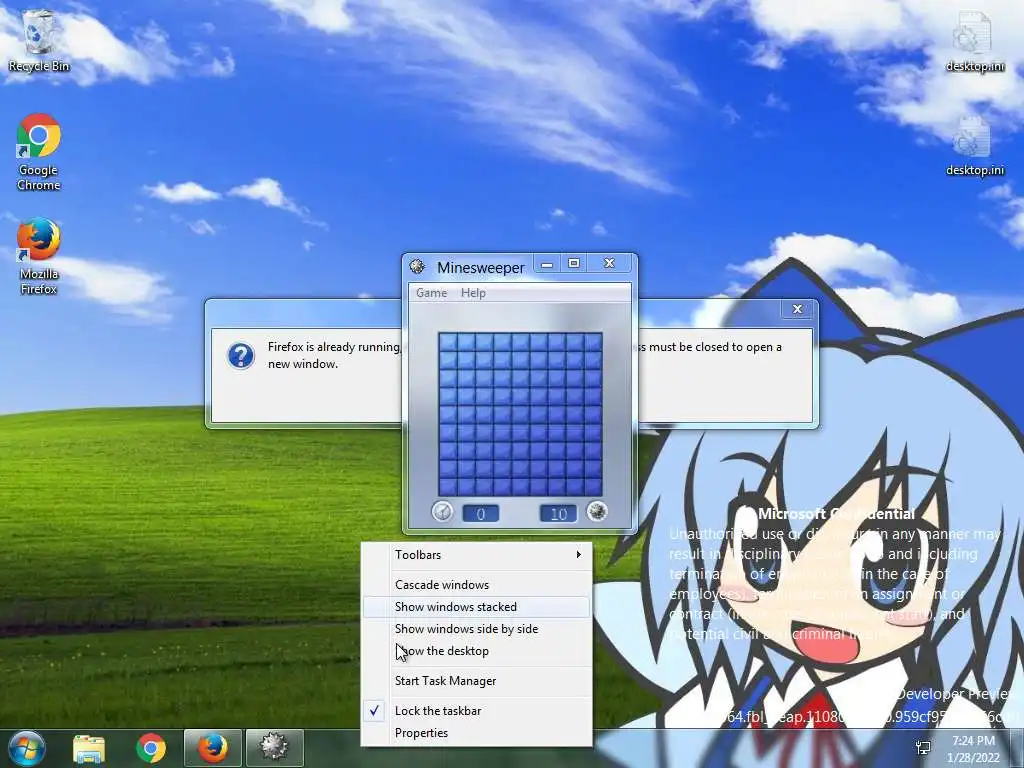Click the Minesweeper title bar mine icon
The height and width of the screenshot is (768, 1024).
[x=417, y=266]
